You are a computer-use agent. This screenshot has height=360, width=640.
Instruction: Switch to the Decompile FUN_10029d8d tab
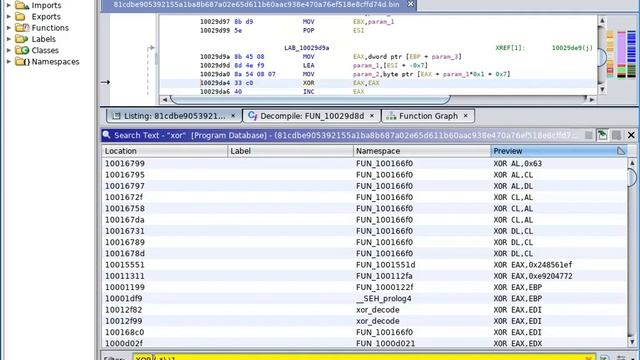pyautogui.click(x=311, y=116)
